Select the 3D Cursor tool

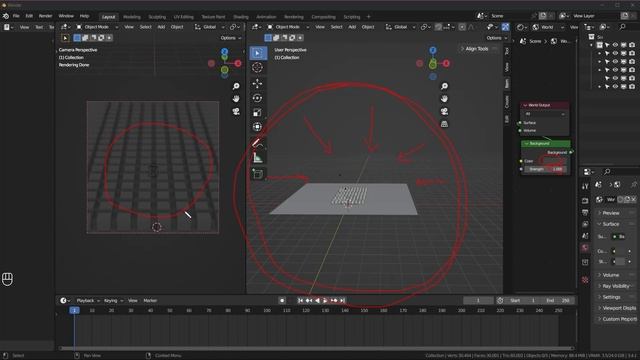pos(257,67)
